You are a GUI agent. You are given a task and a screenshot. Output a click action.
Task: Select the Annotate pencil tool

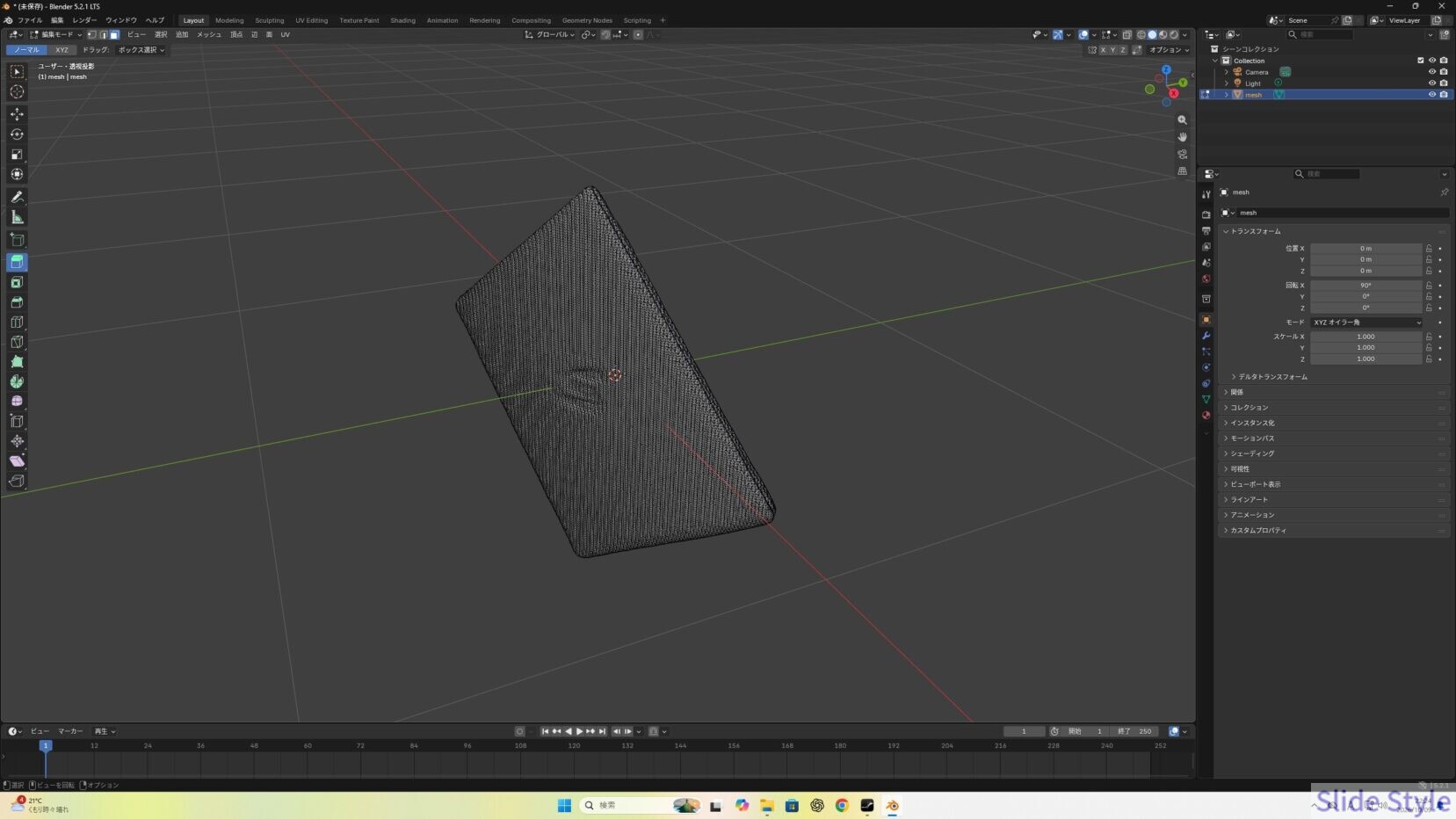click(x=17, y=197)
